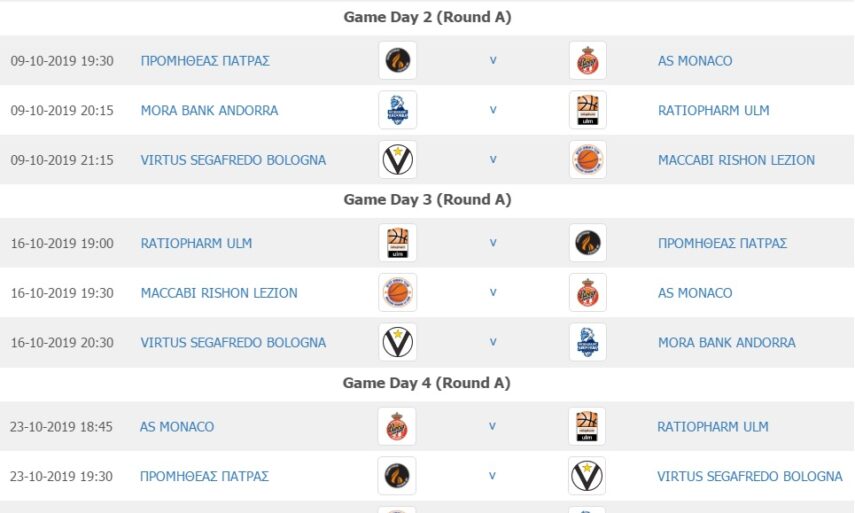Image resolution: width=855 pixels, height=513 pixels.
Task: Open Mora Bank Andorra logo in Game Day 2
Action: coord(398,110)
